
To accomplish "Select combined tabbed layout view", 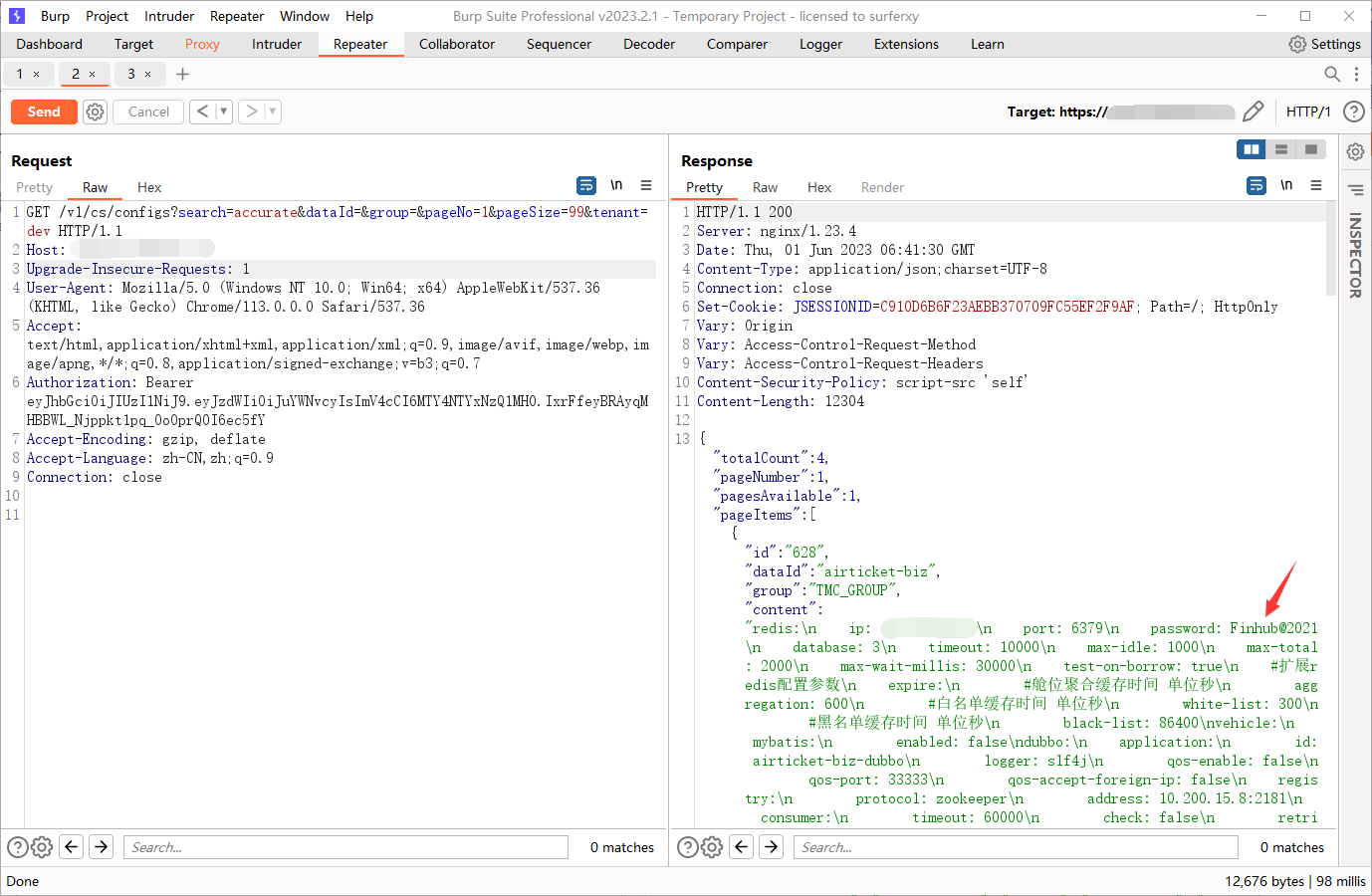I will 1311,149.
